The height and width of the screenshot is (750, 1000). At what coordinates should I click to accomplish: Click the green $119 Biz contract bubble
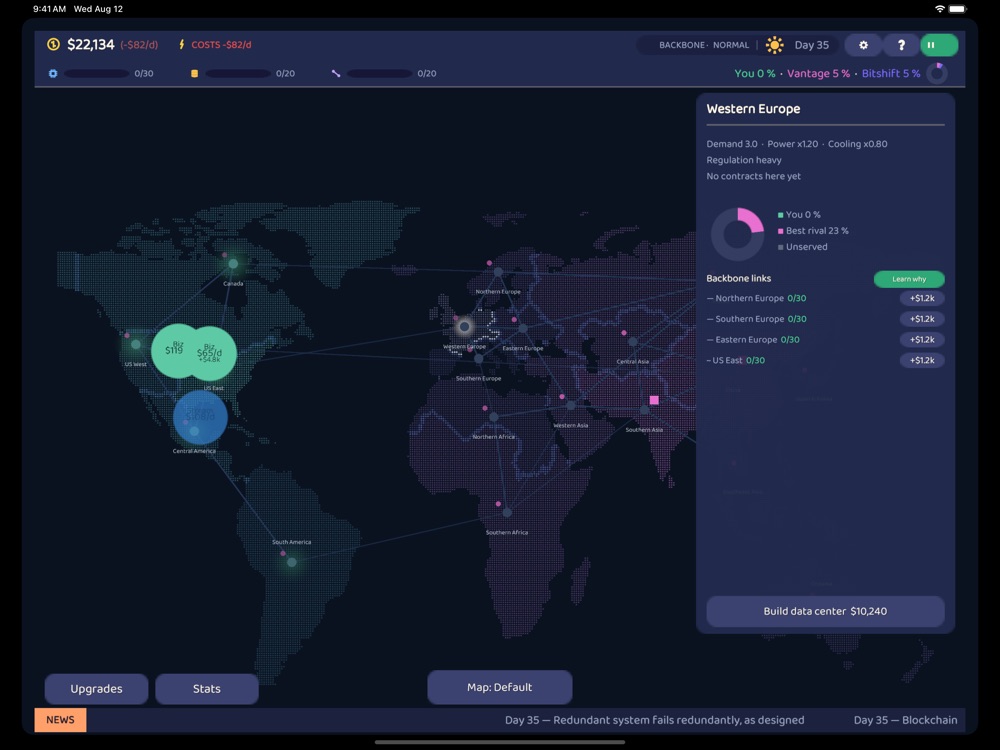pyautogui.click(x=173, y=351)
